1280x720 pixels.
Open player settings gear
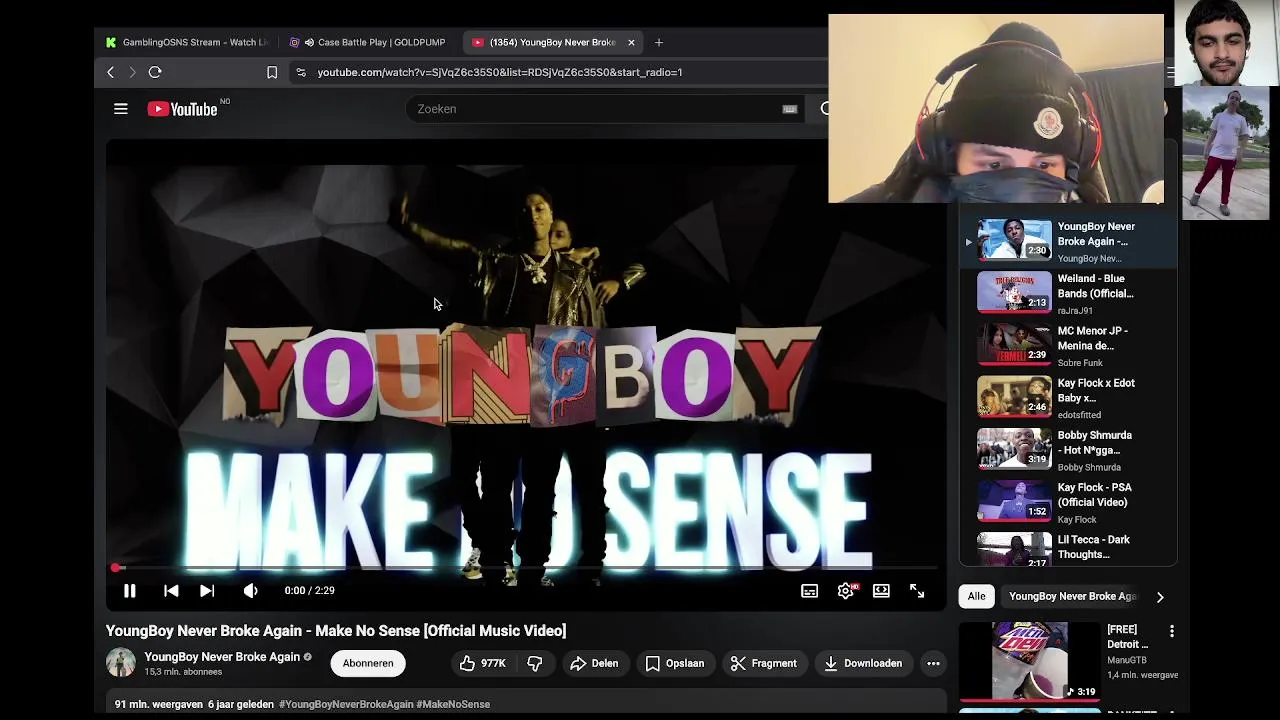click(846, 591)
